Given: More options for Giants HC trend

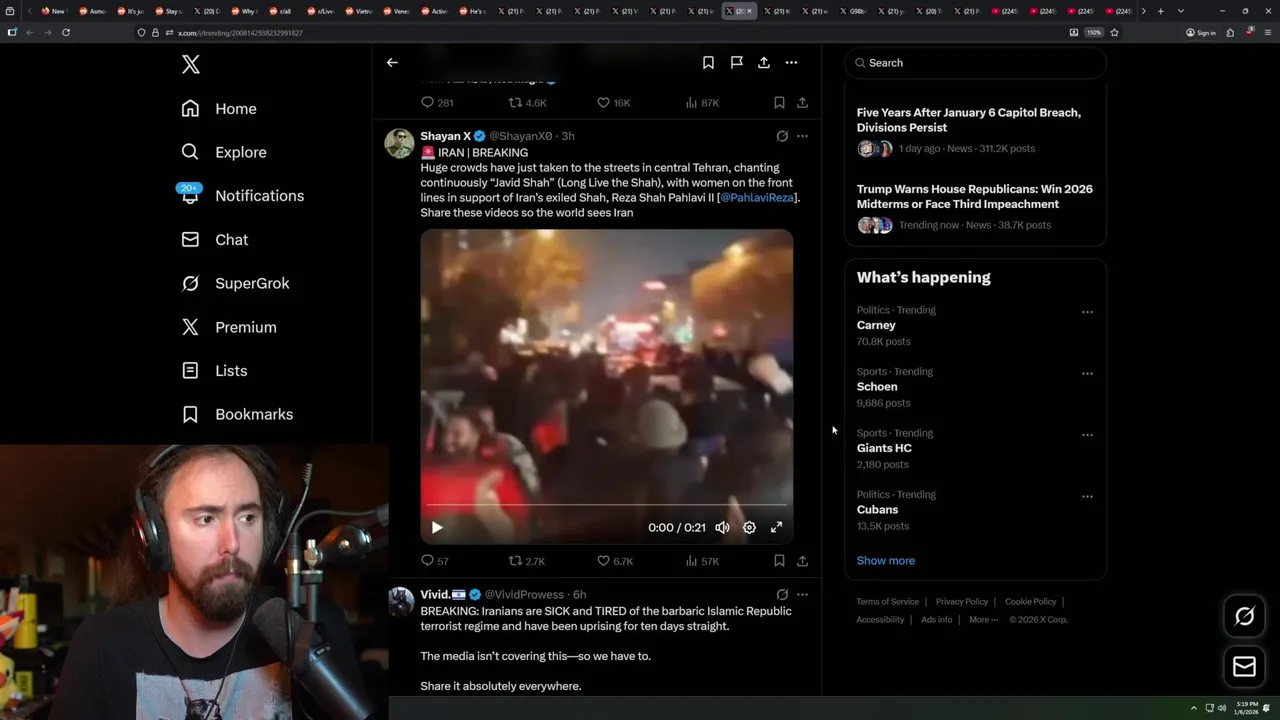Looking at the screenshot, I should [1087, 435].
